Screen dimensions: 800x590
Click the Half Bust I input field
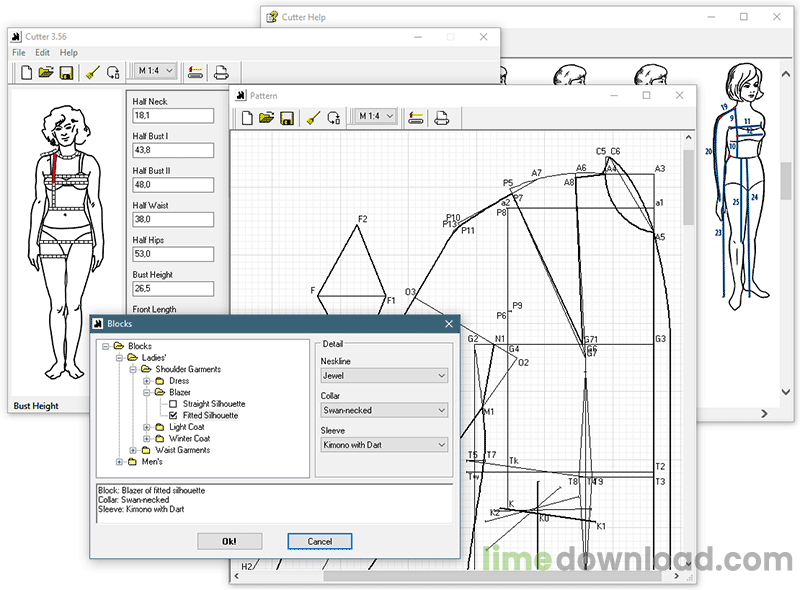(172, 150)
